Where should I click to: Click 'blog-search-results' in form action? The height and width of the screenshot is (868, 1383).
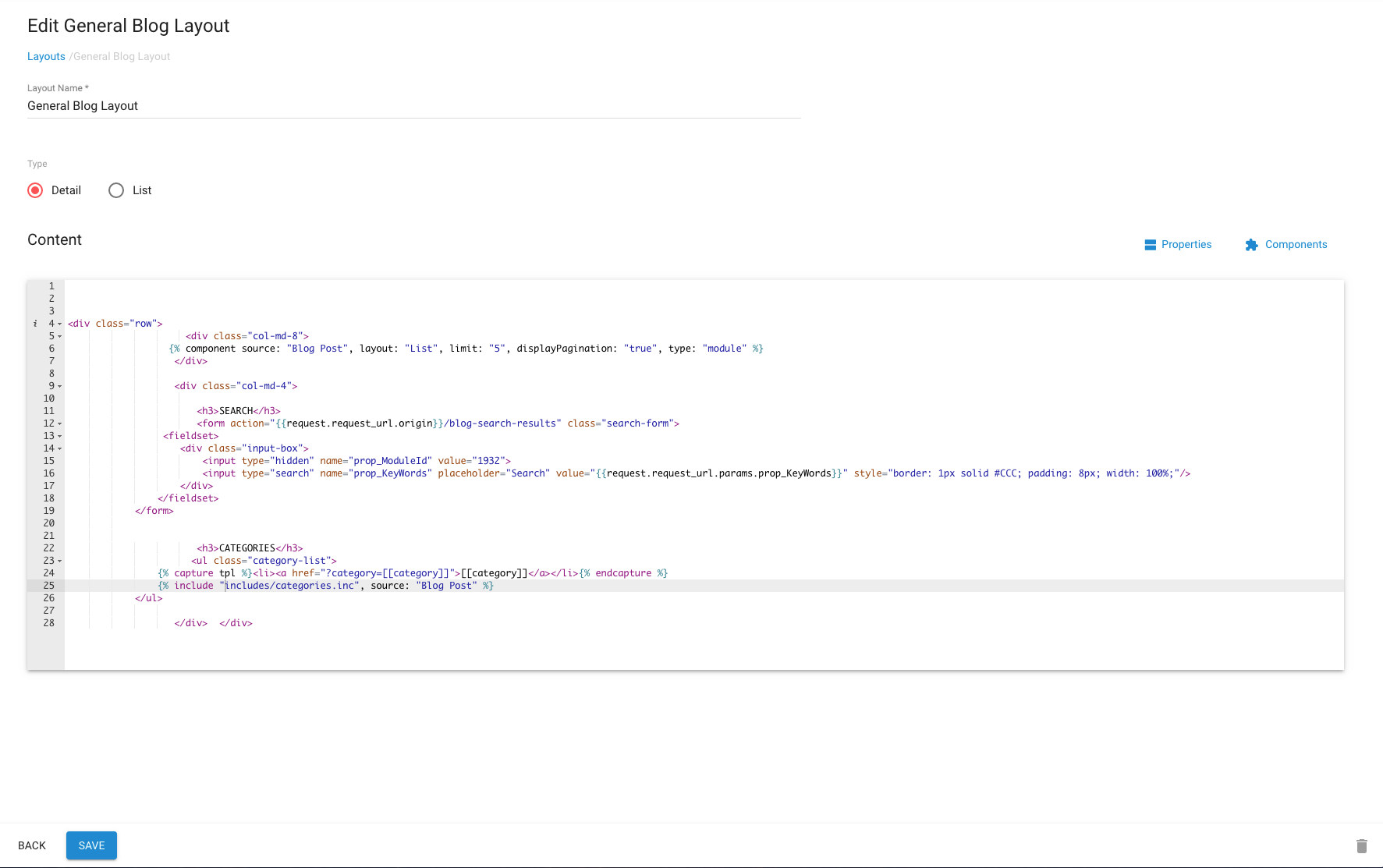pos(503,423)
